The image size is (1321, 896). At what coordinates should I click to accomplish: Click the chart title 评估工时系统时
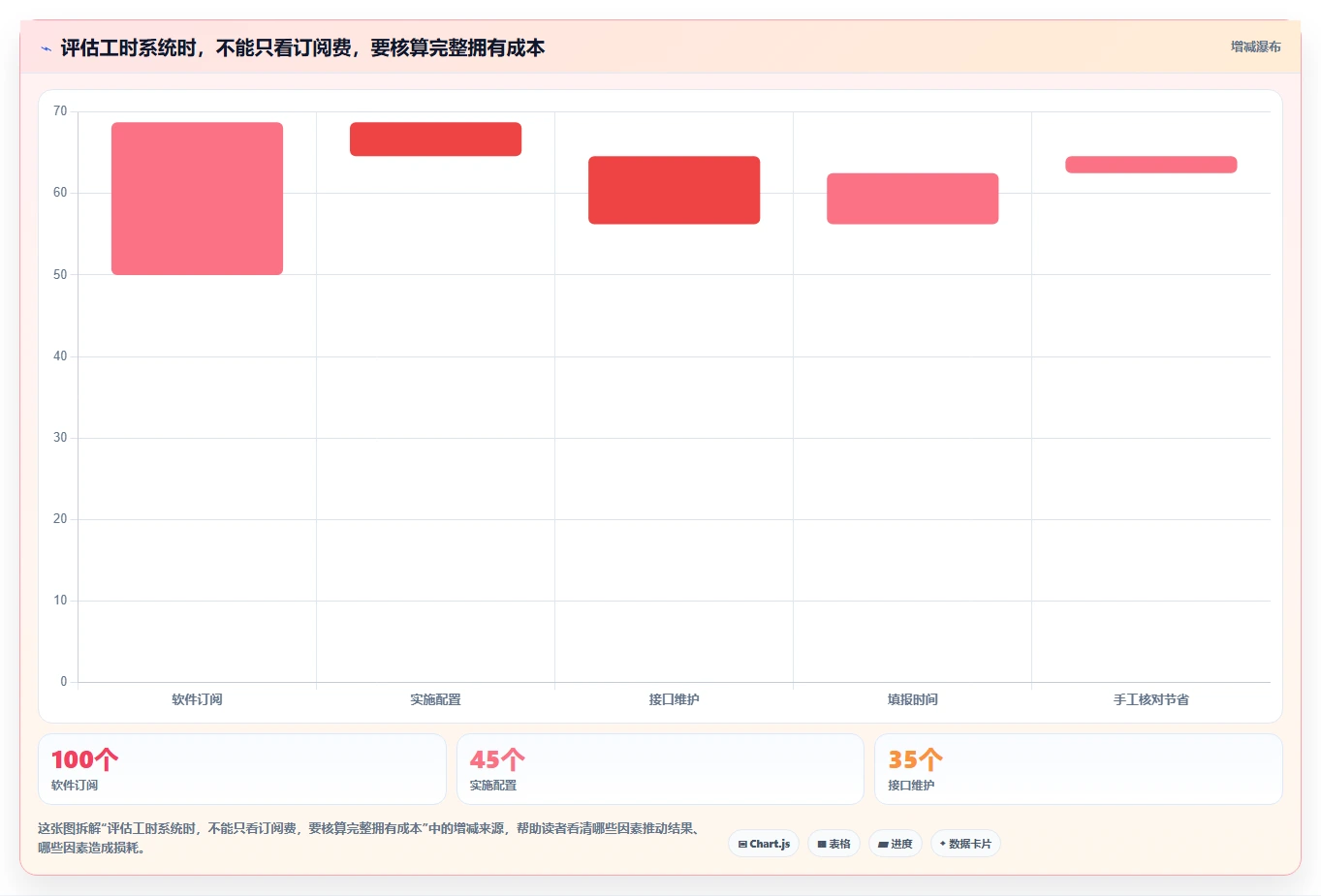click(302, 47)
